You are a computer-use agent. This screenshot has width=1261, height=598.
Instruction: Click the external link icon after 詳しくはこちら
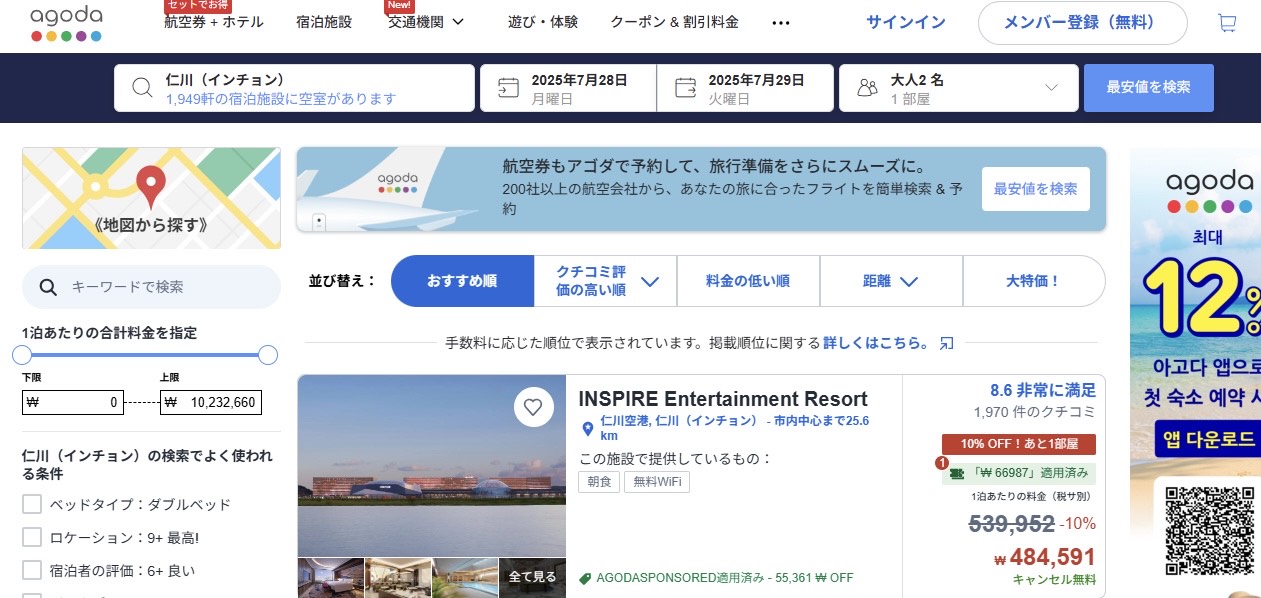(x=946, y=343)
